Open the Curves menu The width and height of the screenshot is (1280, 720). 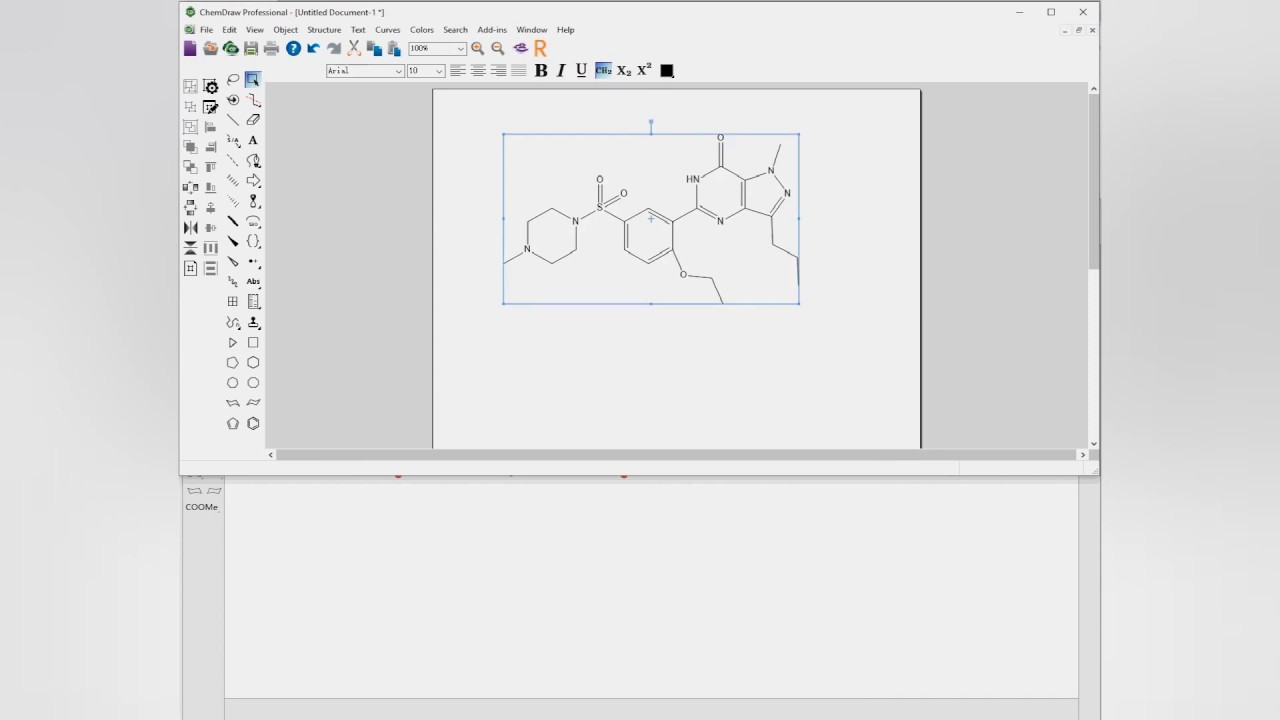(x=387, y=30)
